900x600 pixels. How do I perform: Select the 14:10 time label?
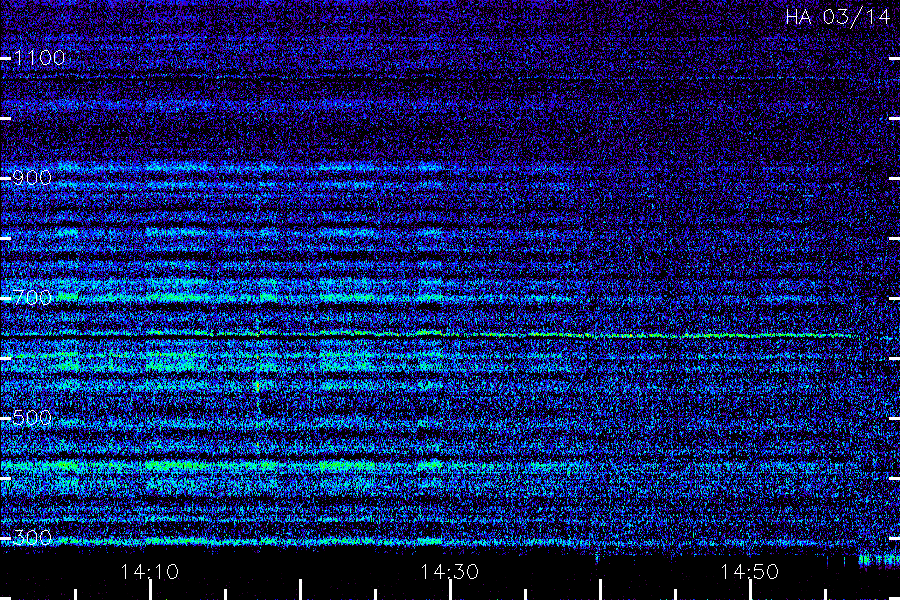click(150, 571)
